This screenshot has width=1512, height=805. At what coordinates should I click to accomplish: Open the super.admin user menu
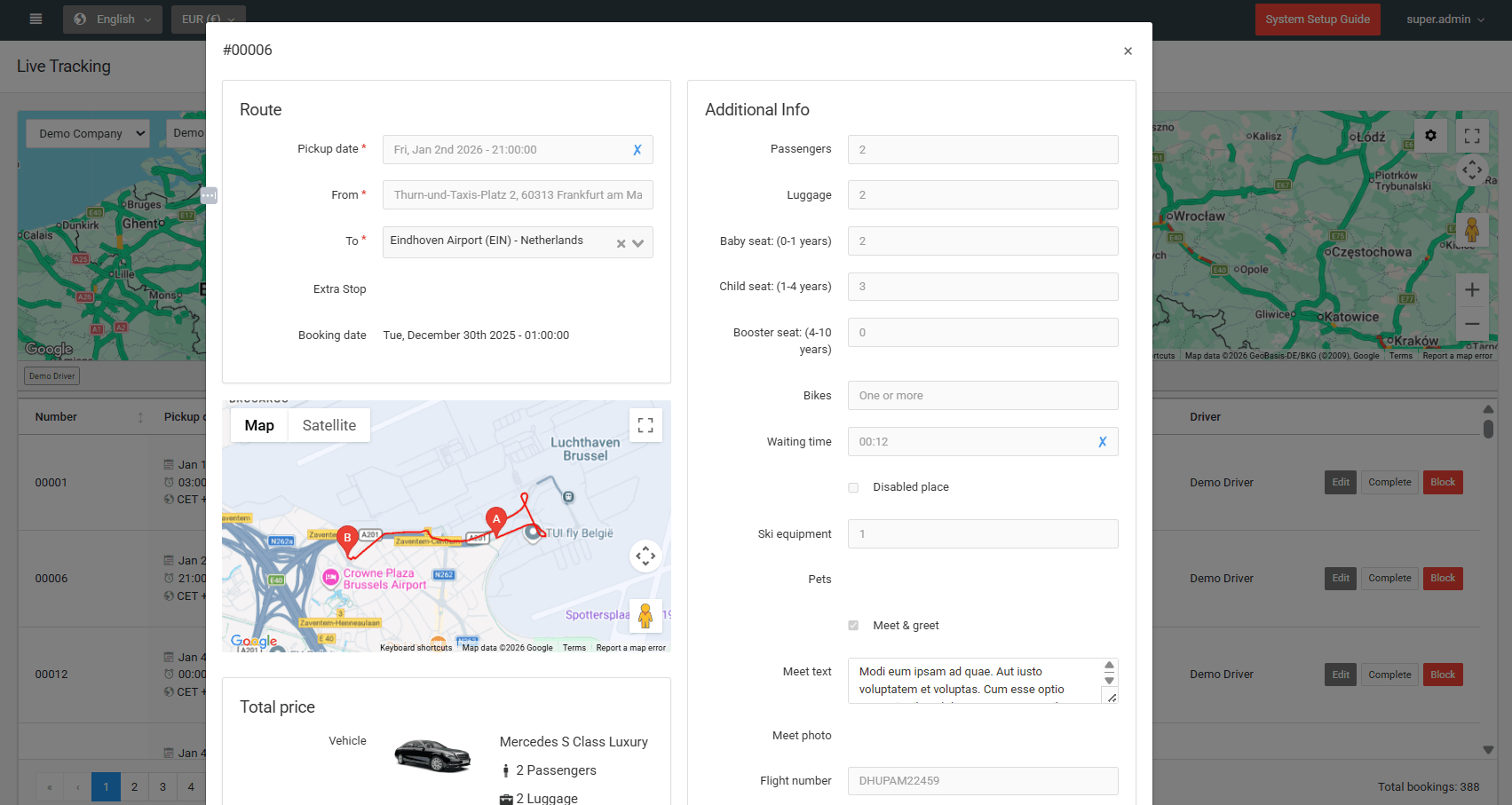[1445, 19]
